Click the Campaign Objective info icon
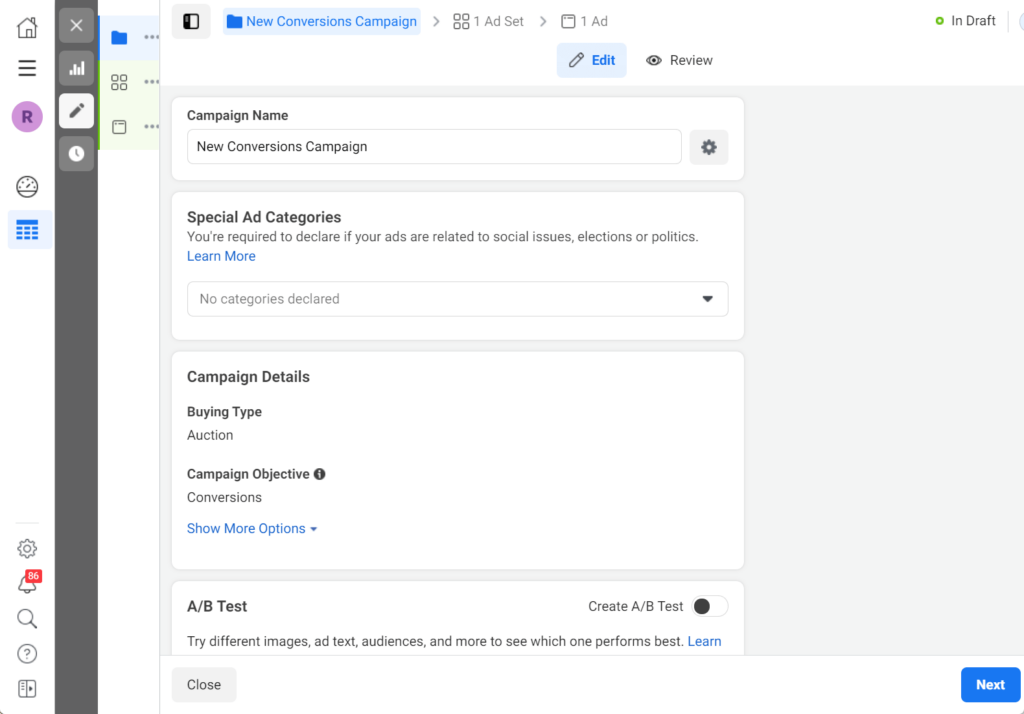Viewport: 1024px width, 714px height. pyautogui.click(x=319, y=474)
